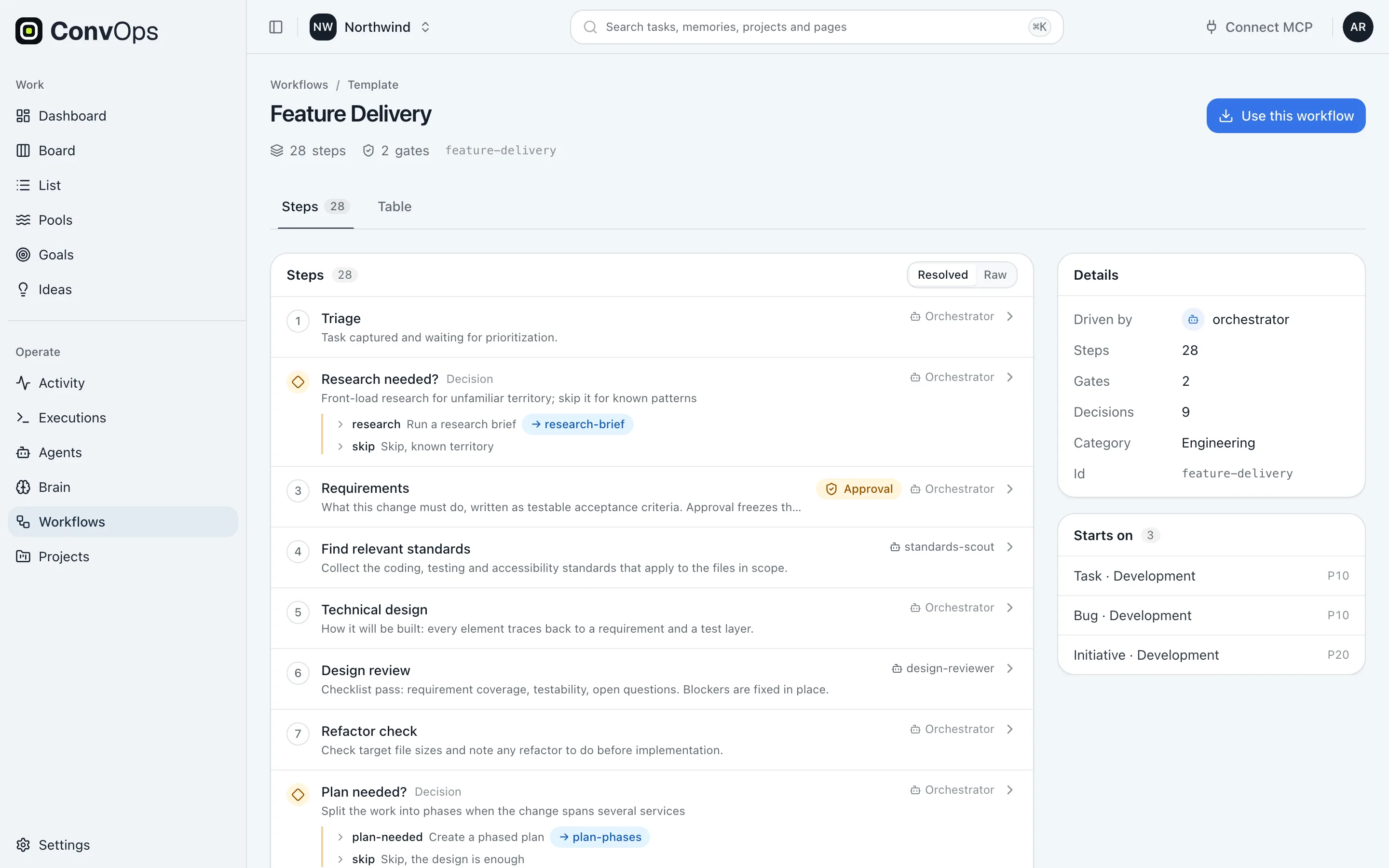Open Executions in the sidebar

pyautogui.click(x=123, y=418)
